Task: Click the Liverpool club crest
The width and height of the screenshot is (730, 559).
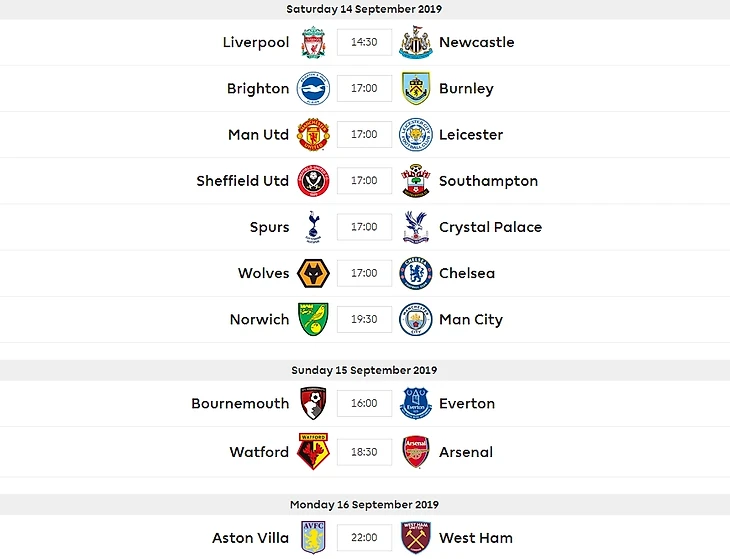Action: click(313, 43)
